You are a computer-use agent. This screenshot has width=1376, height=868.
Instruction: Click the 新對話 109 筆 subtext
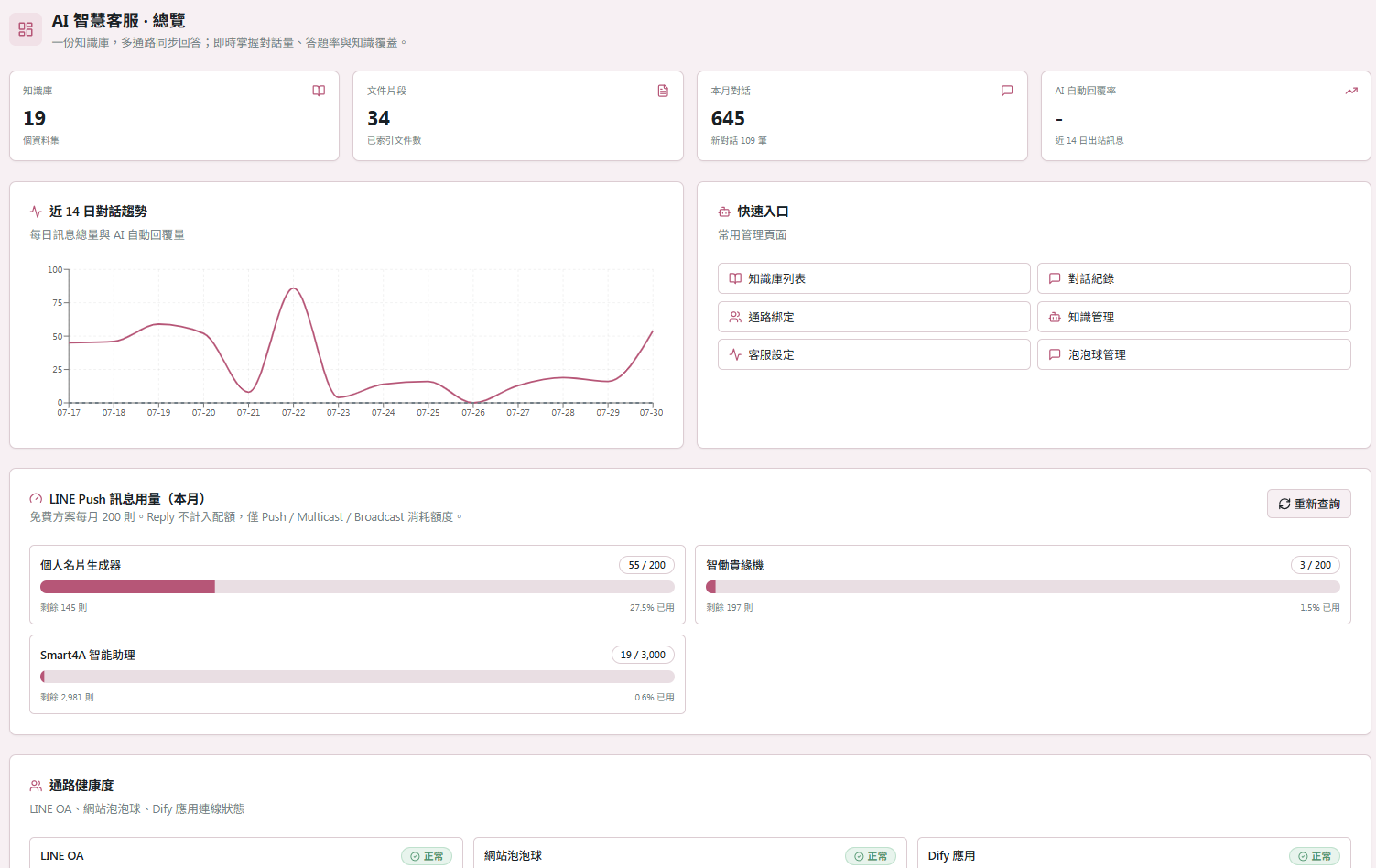click(739, 141)
